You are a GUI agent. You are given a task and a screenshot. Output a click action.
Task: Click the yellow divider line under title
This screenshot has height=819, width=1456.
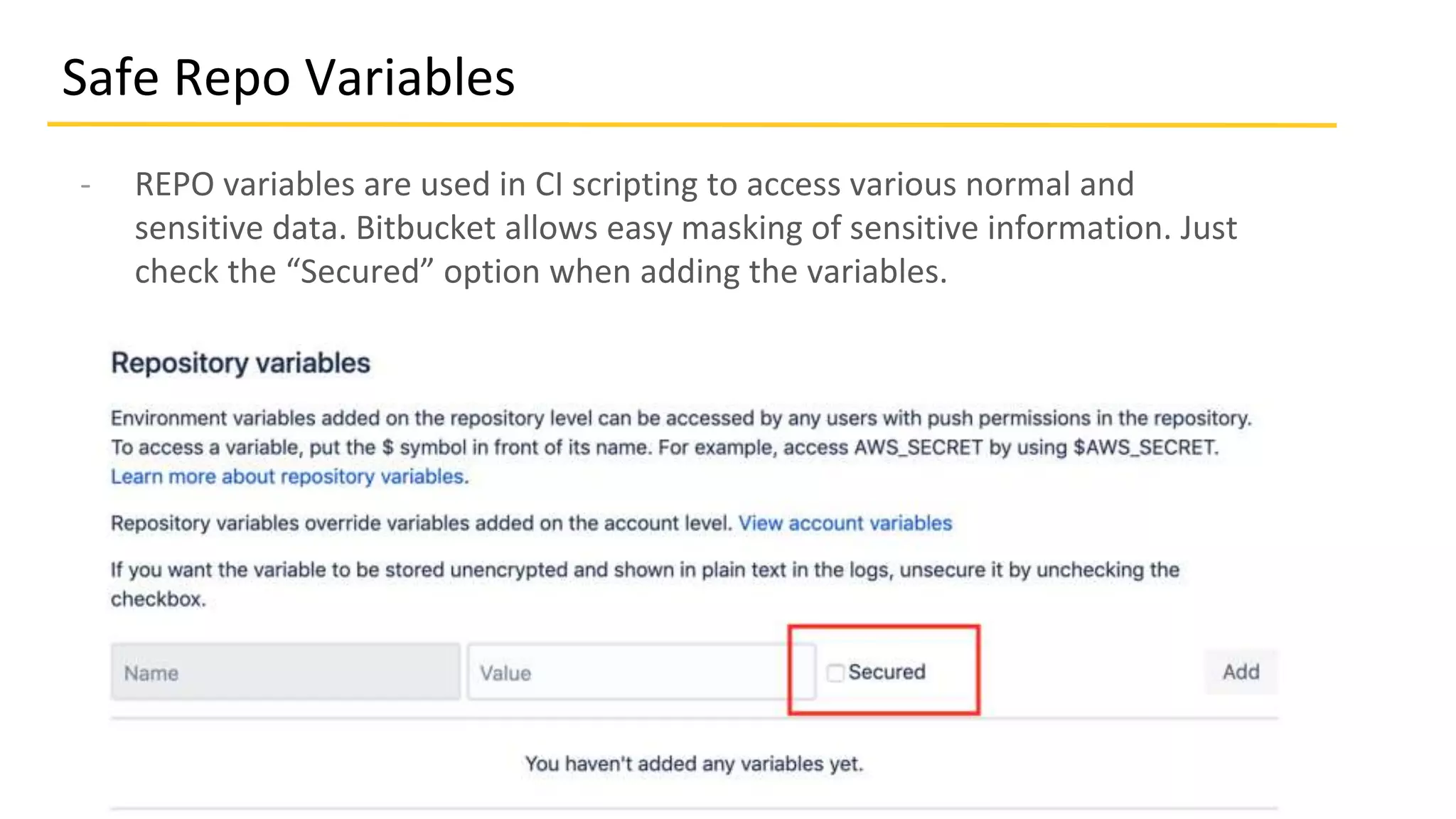(x=691, y=125)
